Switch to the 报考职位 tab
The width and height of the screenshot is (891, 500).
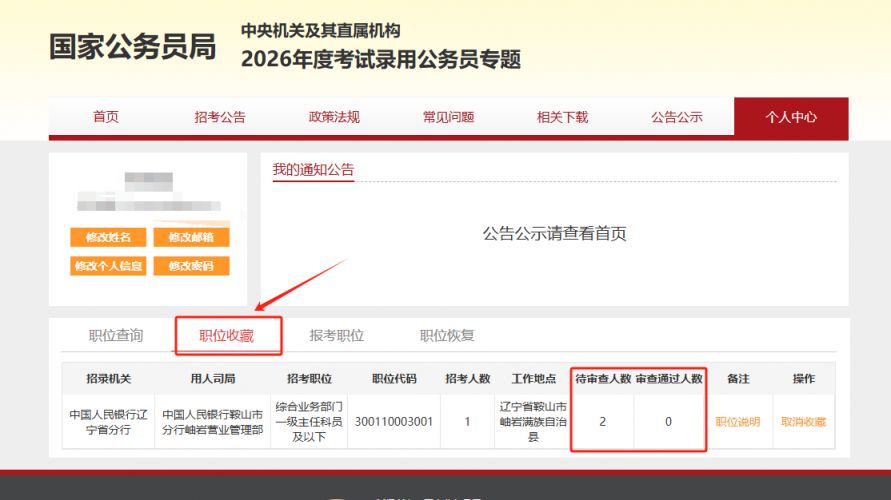(337, 335)
